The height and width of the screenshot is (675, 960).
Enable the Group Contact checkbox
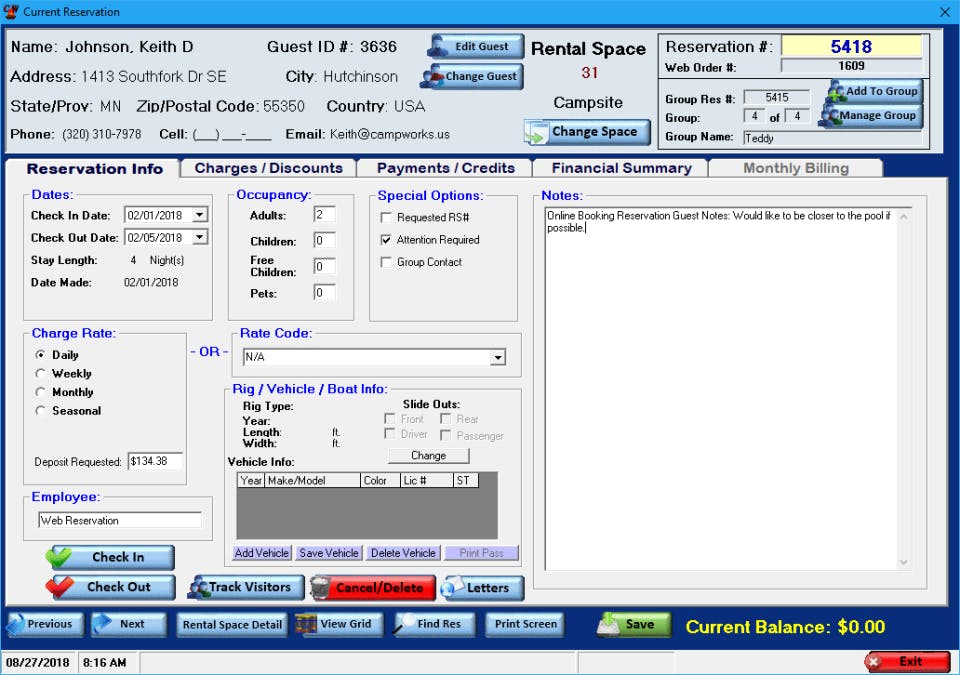pos(386,262)
